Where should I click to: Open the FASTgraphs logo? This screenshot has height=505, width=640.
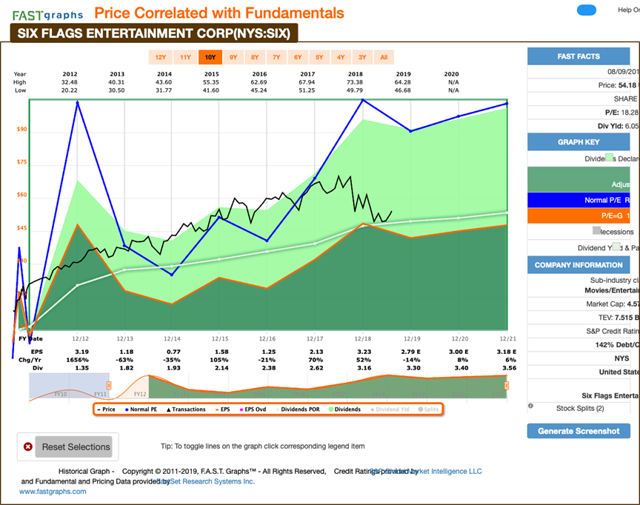(x=47, y=16)
